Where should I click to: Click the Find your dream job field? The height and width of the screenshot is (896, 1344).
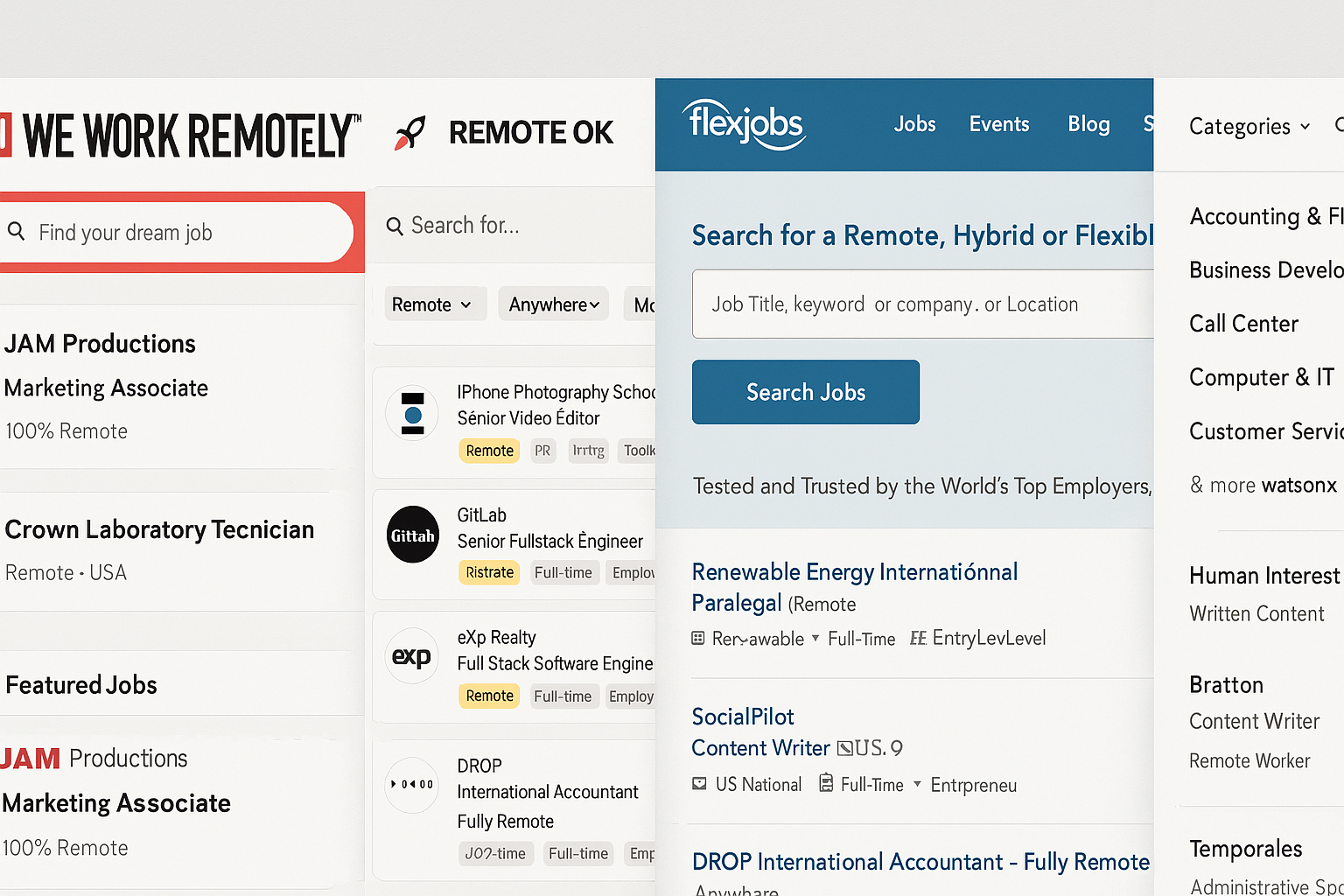click(x=176, y=232)
